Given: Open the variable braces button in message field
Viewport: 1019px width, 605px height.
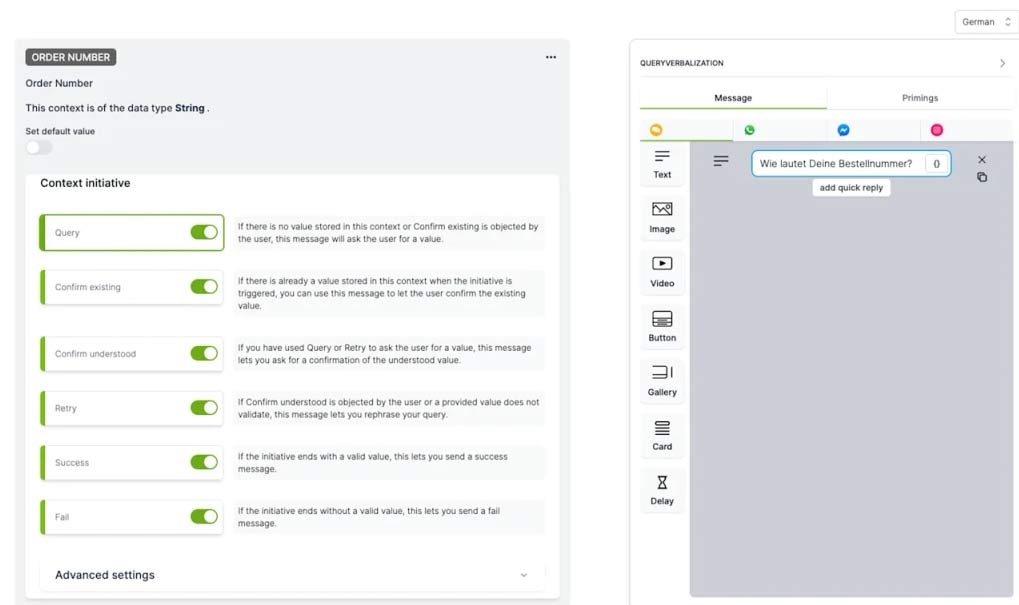Looking at the screenshot, I should [x=936, y=164].
